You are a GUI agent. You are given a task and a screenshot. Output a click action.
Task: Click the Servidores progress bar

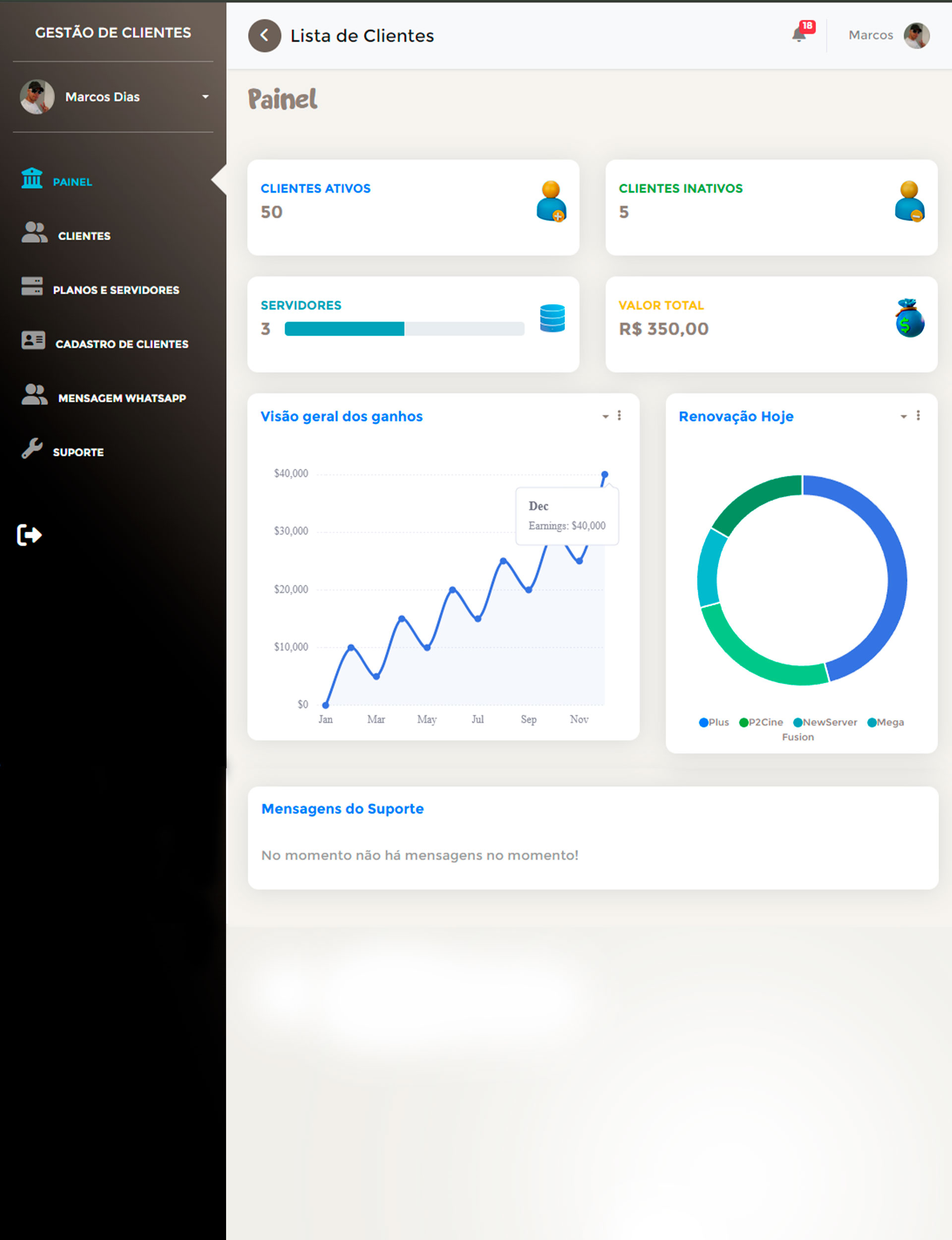tap(404, 329)
